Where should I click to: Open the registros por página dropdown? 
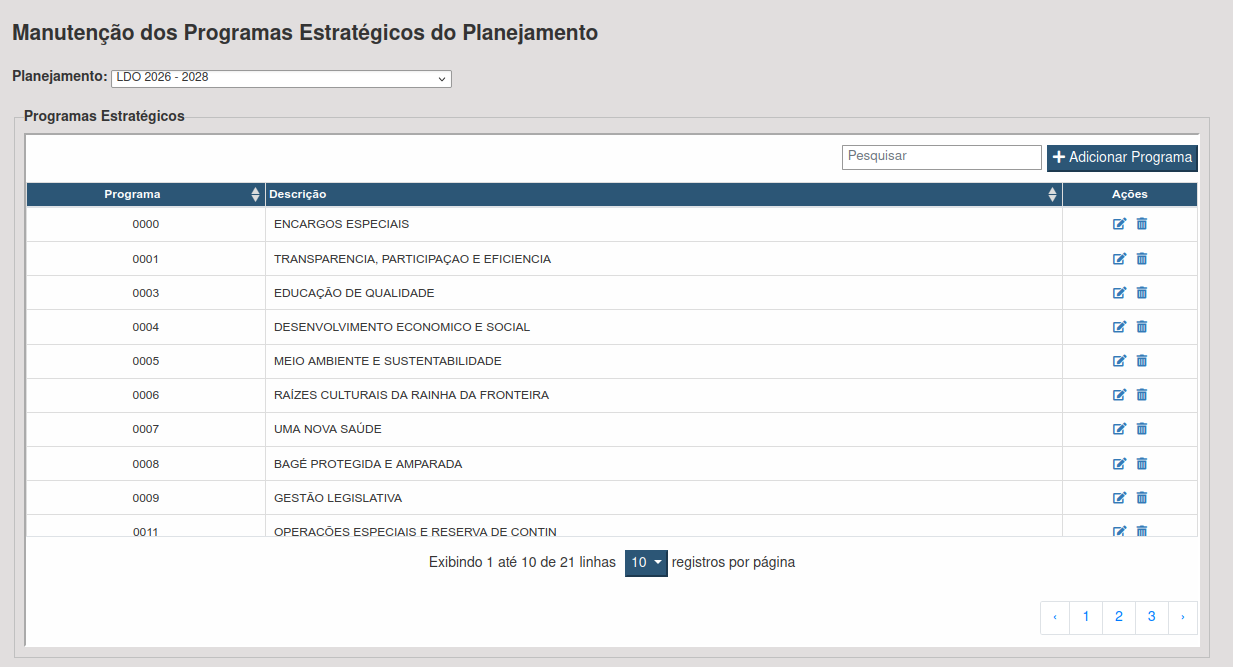pyautogui.click(x=646, y=563)
